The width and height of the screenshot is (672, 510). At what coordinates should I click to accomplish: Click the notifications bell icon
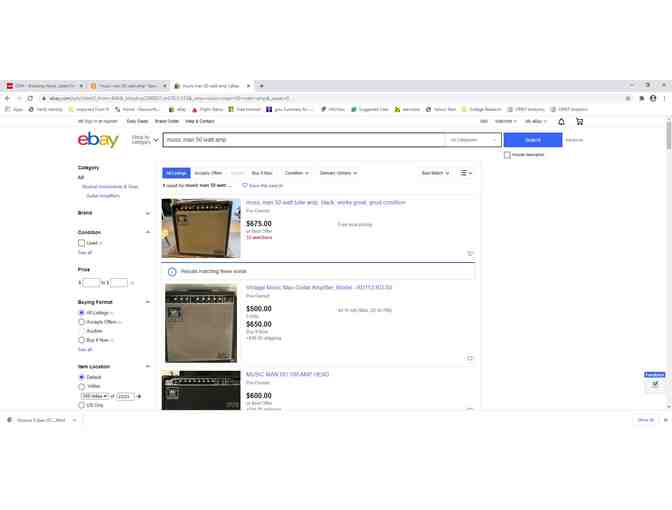pos(561,121)
